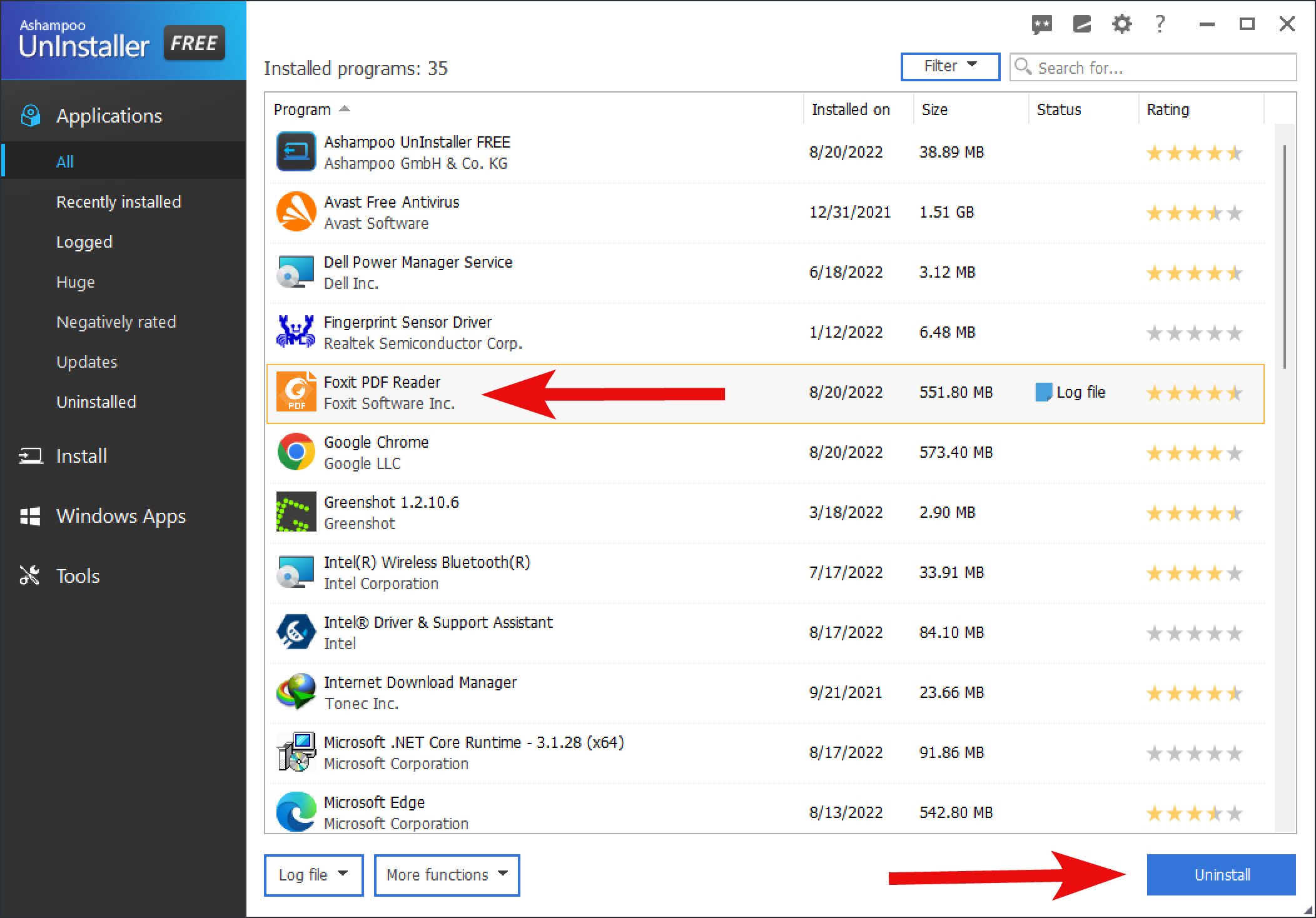This screenshot has height=918, width=1316.
Task: Click the Microsoft Edge icon
Action: tap(296, 812)
